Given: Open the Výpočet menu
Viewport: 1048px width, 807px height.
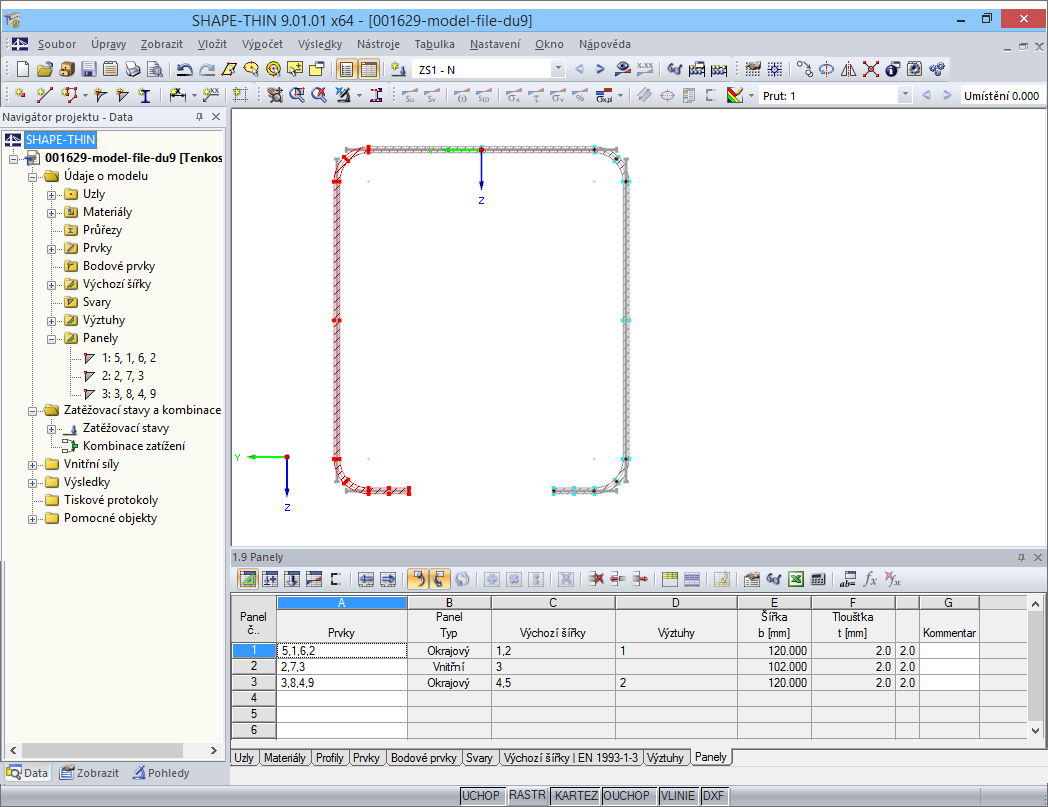Looking at the screenshot, I should coord(262,44).
